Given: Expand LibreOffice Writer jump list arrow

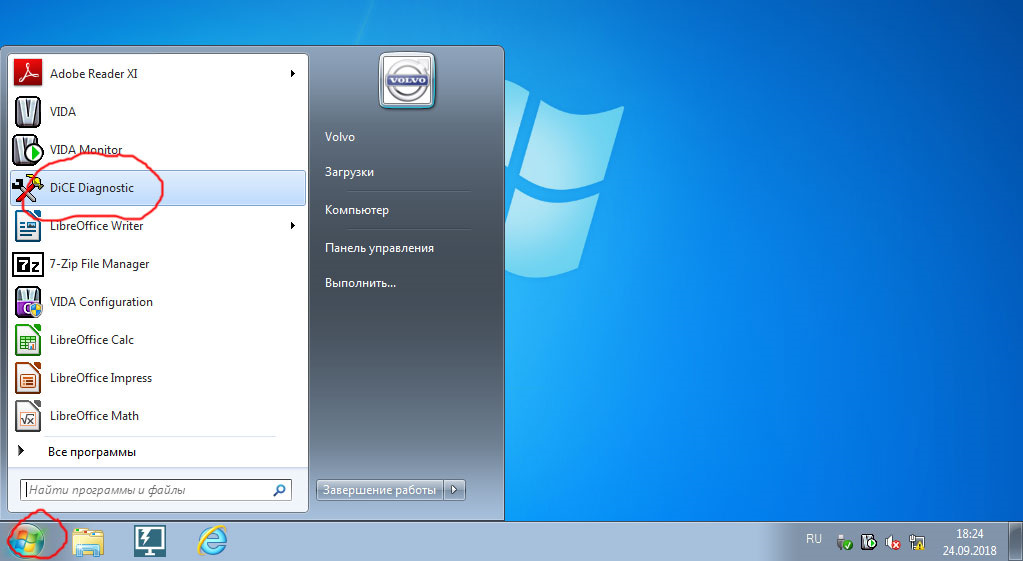Looking at the screenshot, I should 293,226.
